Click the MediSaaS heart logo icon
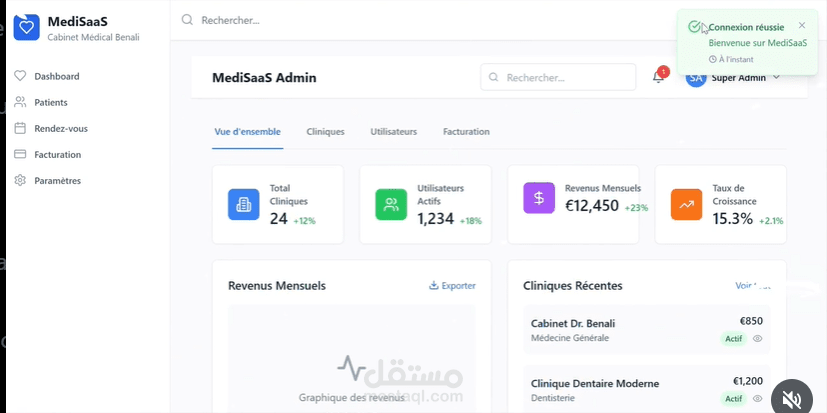Image resolution: width=827 pixels, height=413 pixels. 26,27
